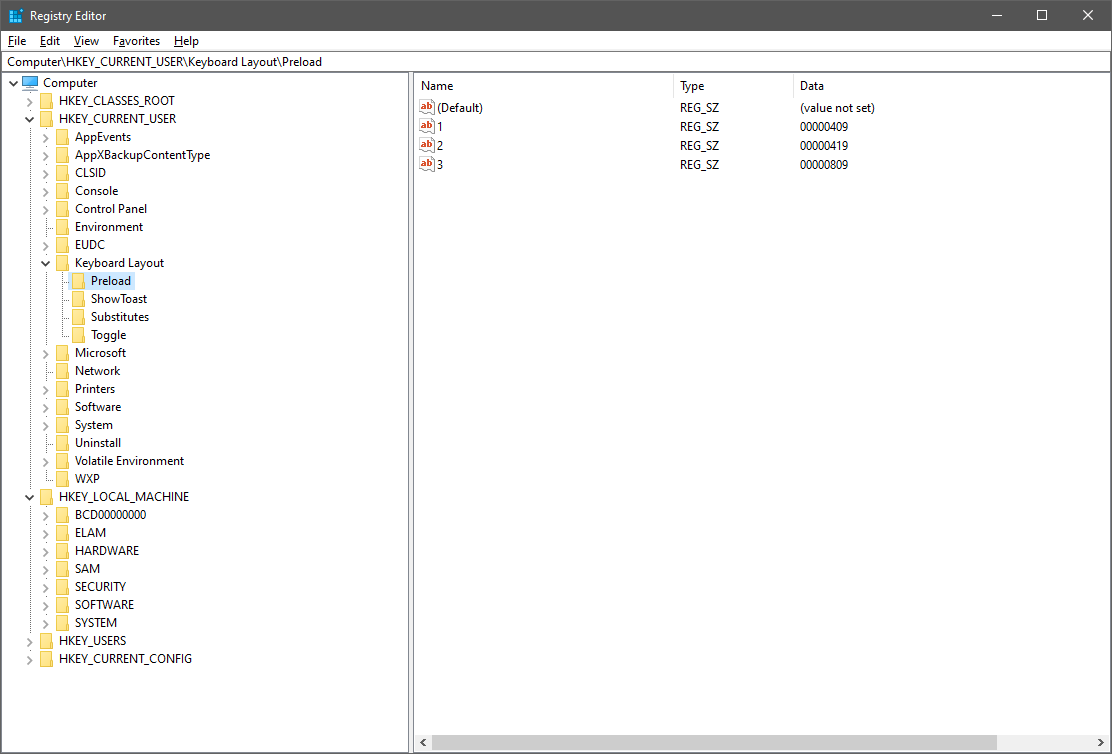Select the WXP key

(87, 479)
